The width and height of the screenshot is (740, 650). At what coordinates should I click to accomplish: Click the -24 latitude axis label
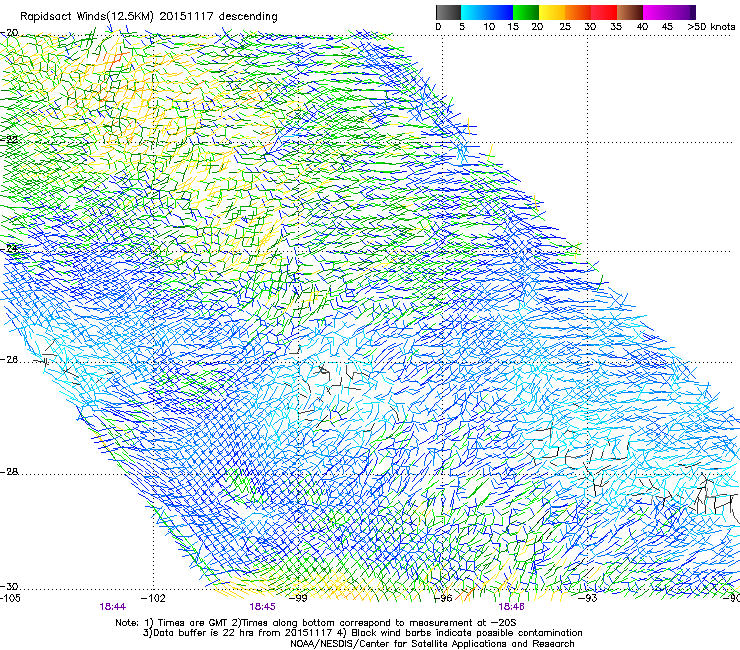[x=10, y=248]
